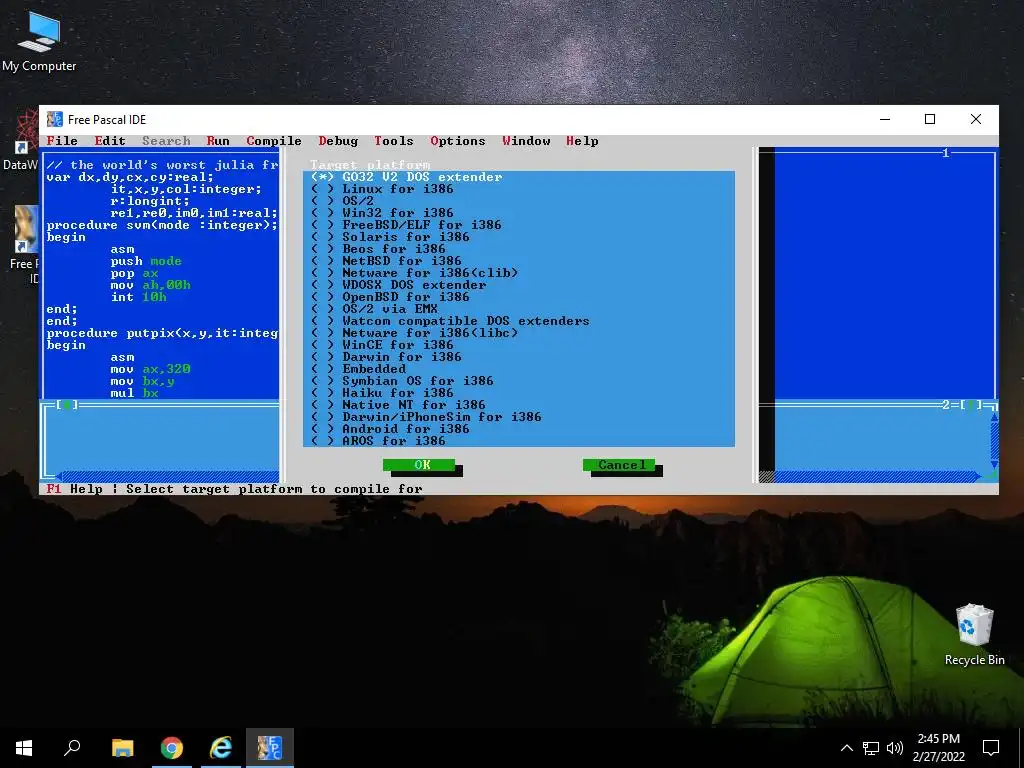Select Linux for i386 target
The height and width of the screenshot is (768, 1024).
[382, 189]
